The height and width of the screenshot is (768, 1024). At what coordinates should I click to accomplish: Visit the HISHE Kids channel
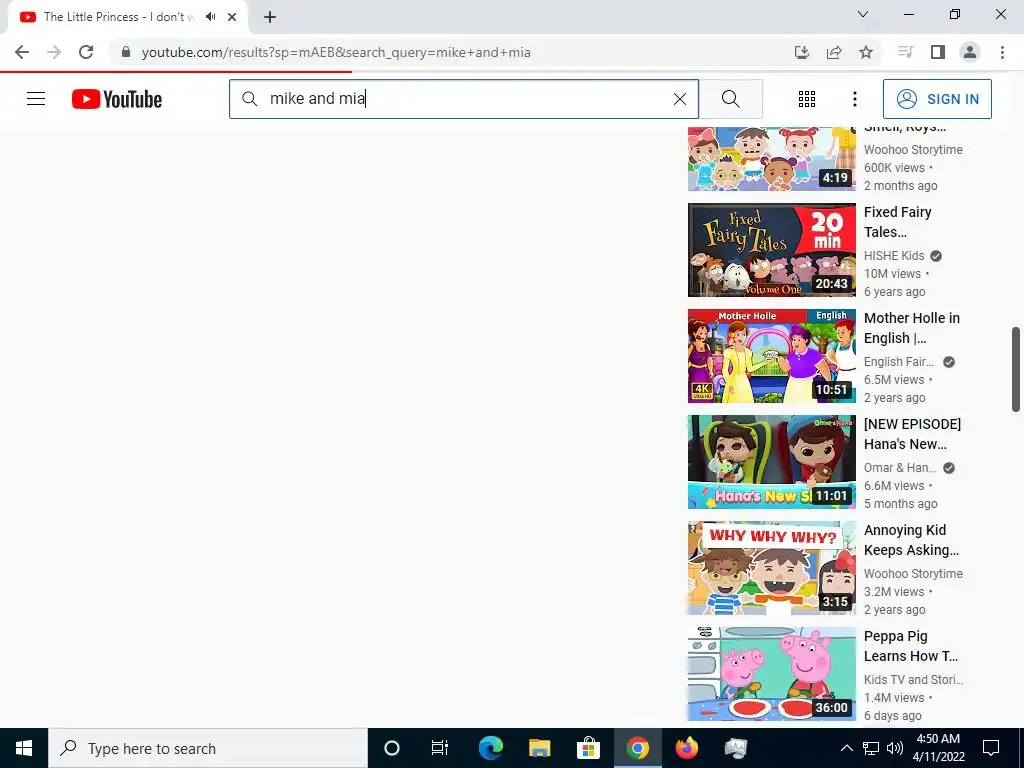point(894,255)
